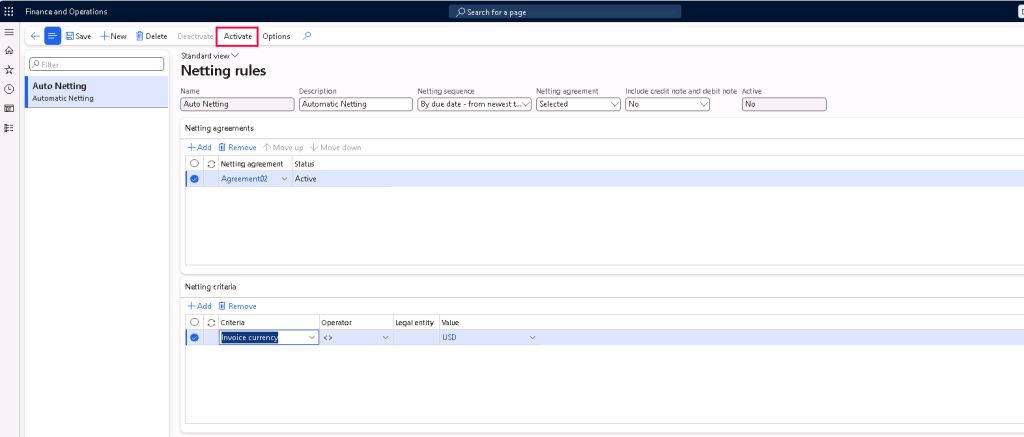The height and width of the screenshot is (437, 1024).
Task: Select all rows in Netting agreements grid
Action: pos(194,163)
